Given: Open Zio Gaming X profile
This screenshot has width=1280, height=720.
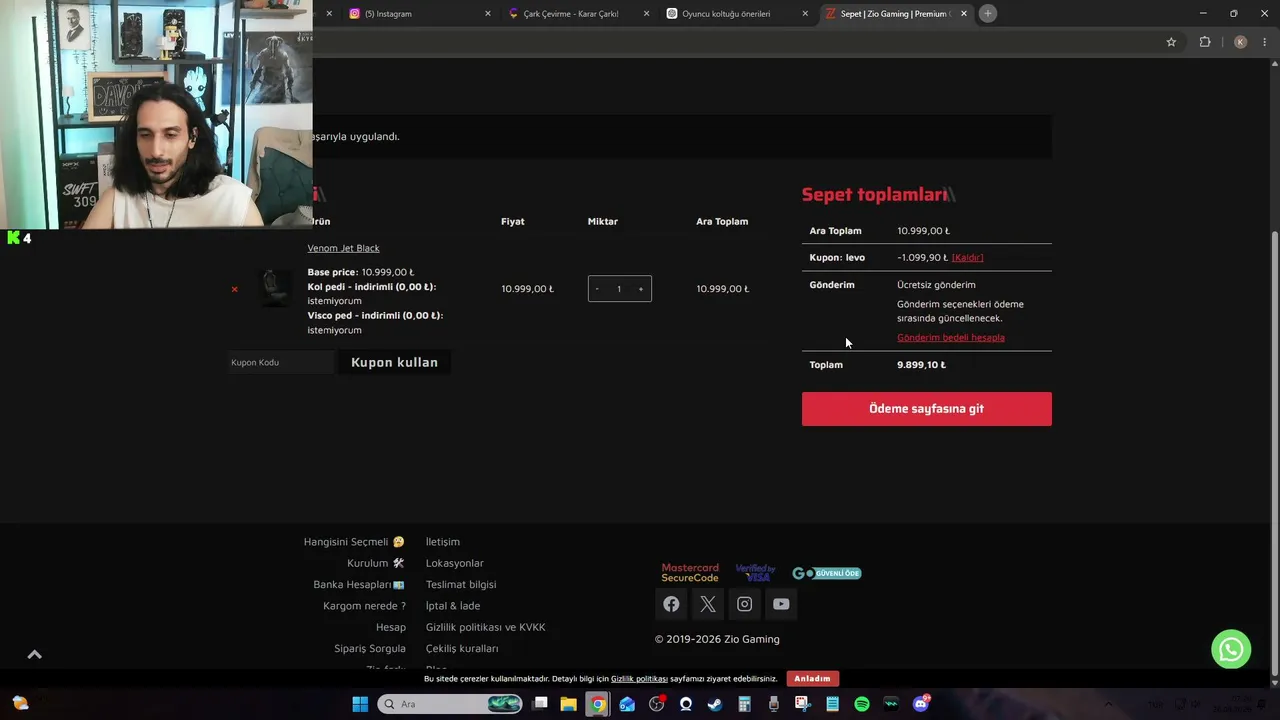Looking at the screenshot, I should (x=708, y=604).
